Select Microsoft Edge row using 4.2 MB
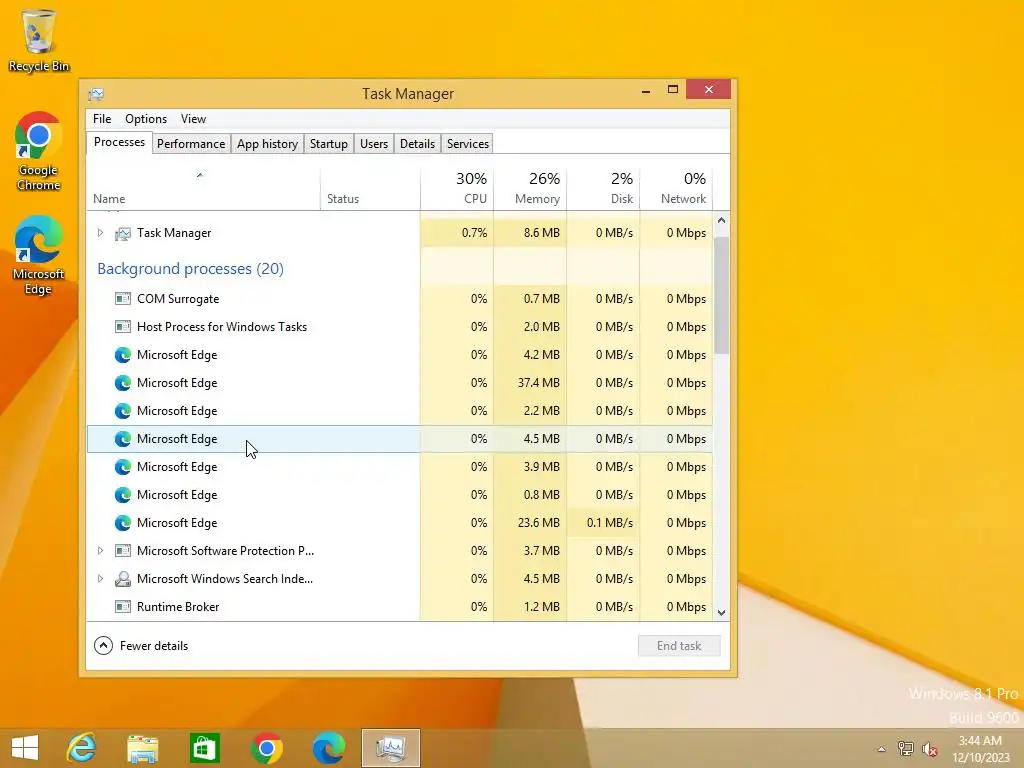 400,355
